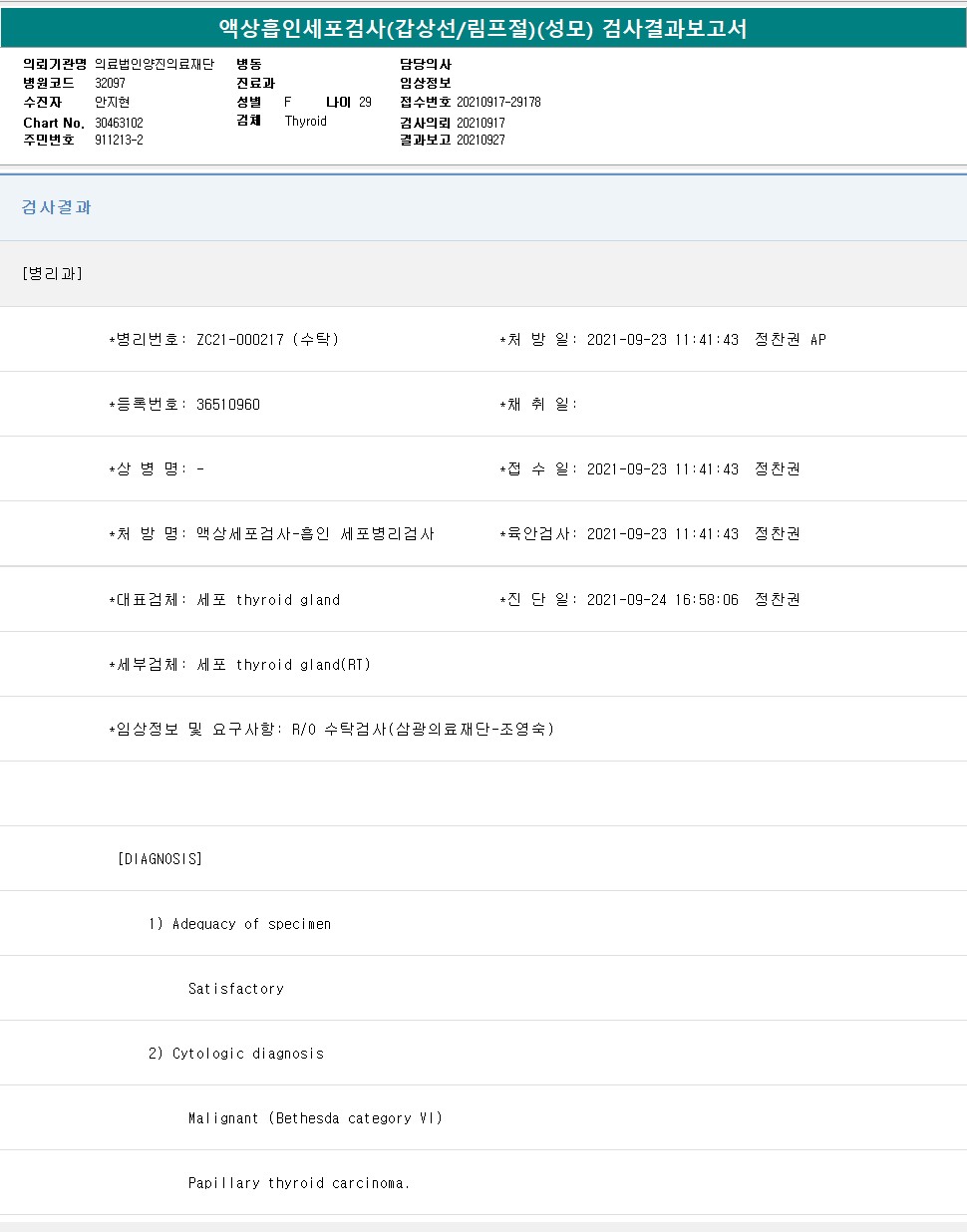Image resolution: width=967 pixels, height=1232 pixels.
Task: Click the 육안검사 timestamp row
Action: 650,534
